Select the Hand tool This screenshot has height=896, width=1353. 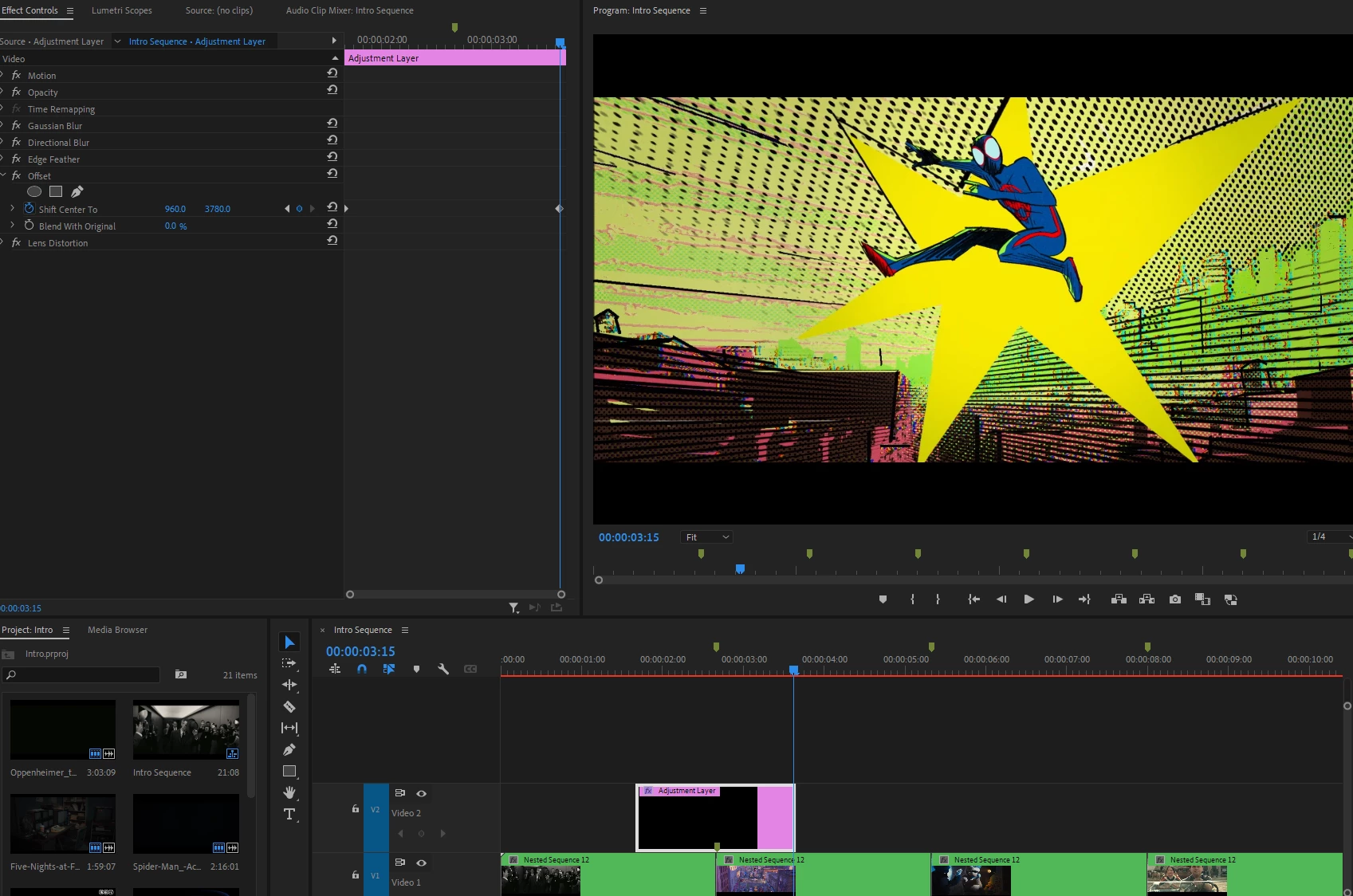(289, 792)
